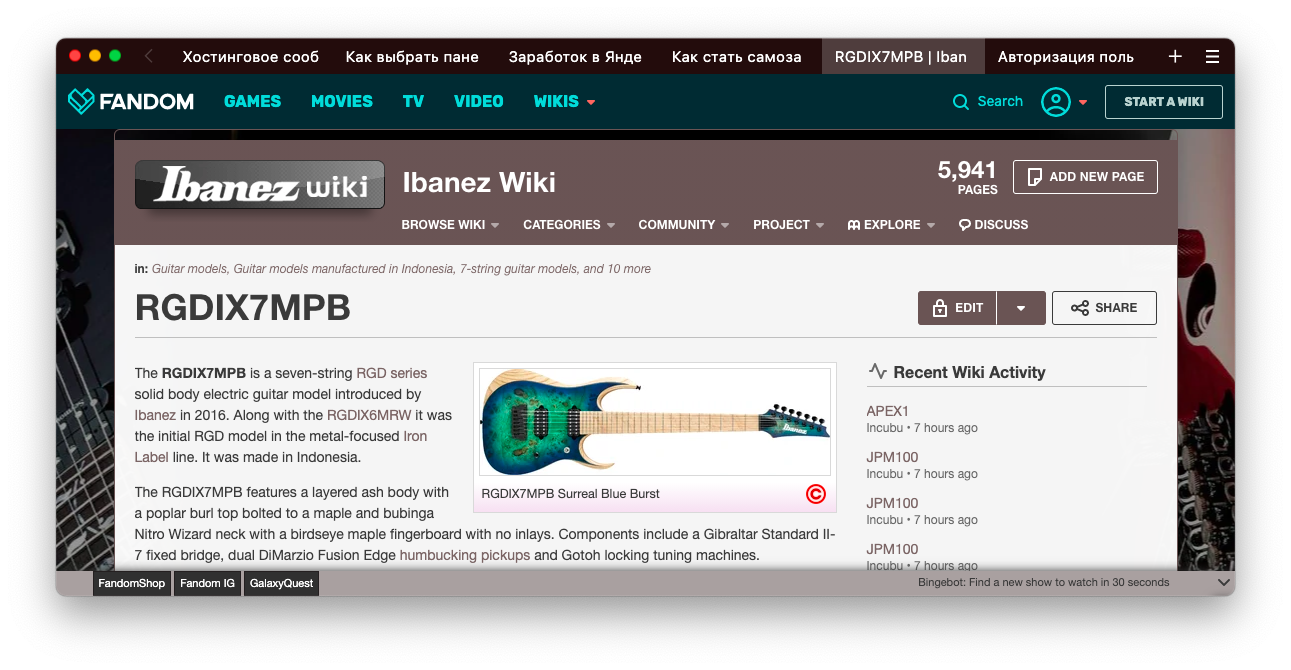This screenshot has height=670, width=1291.
Task: Open the DISCUSS link
Action: [993, 225]
